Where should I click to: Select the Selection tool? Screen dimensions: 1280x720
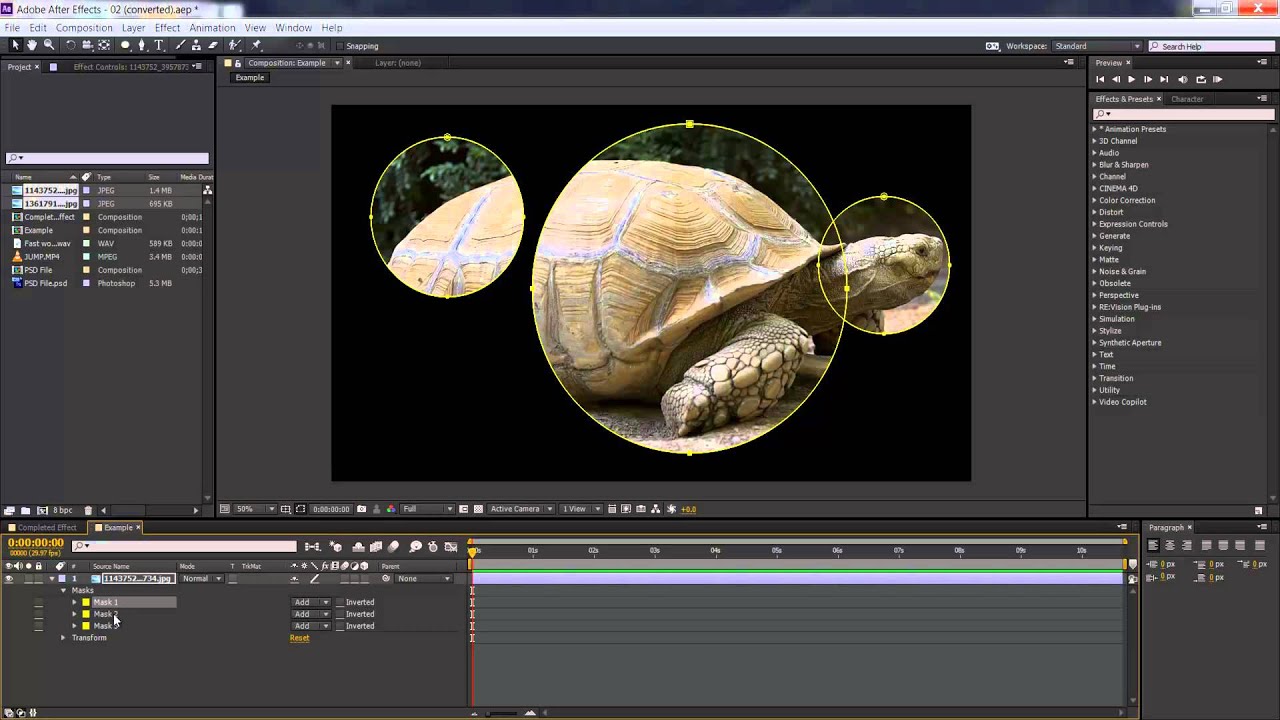tap(16, 45)
